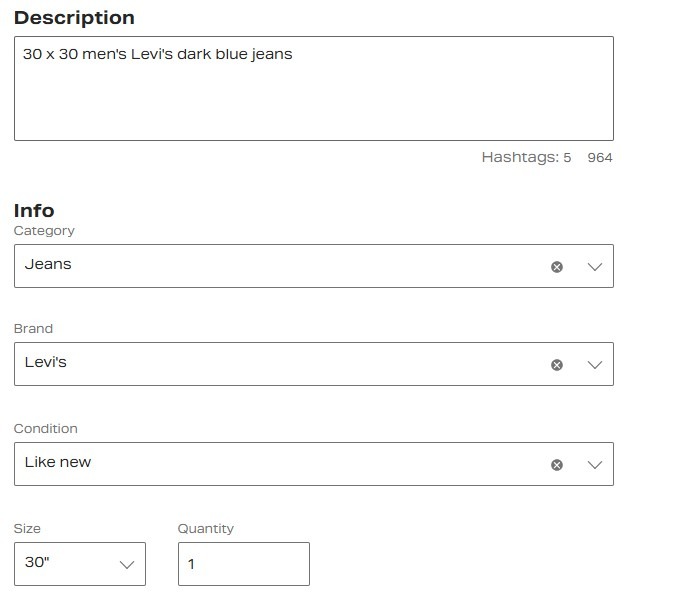
Task: Click the Size field label
Action: (x=27, y=529)
